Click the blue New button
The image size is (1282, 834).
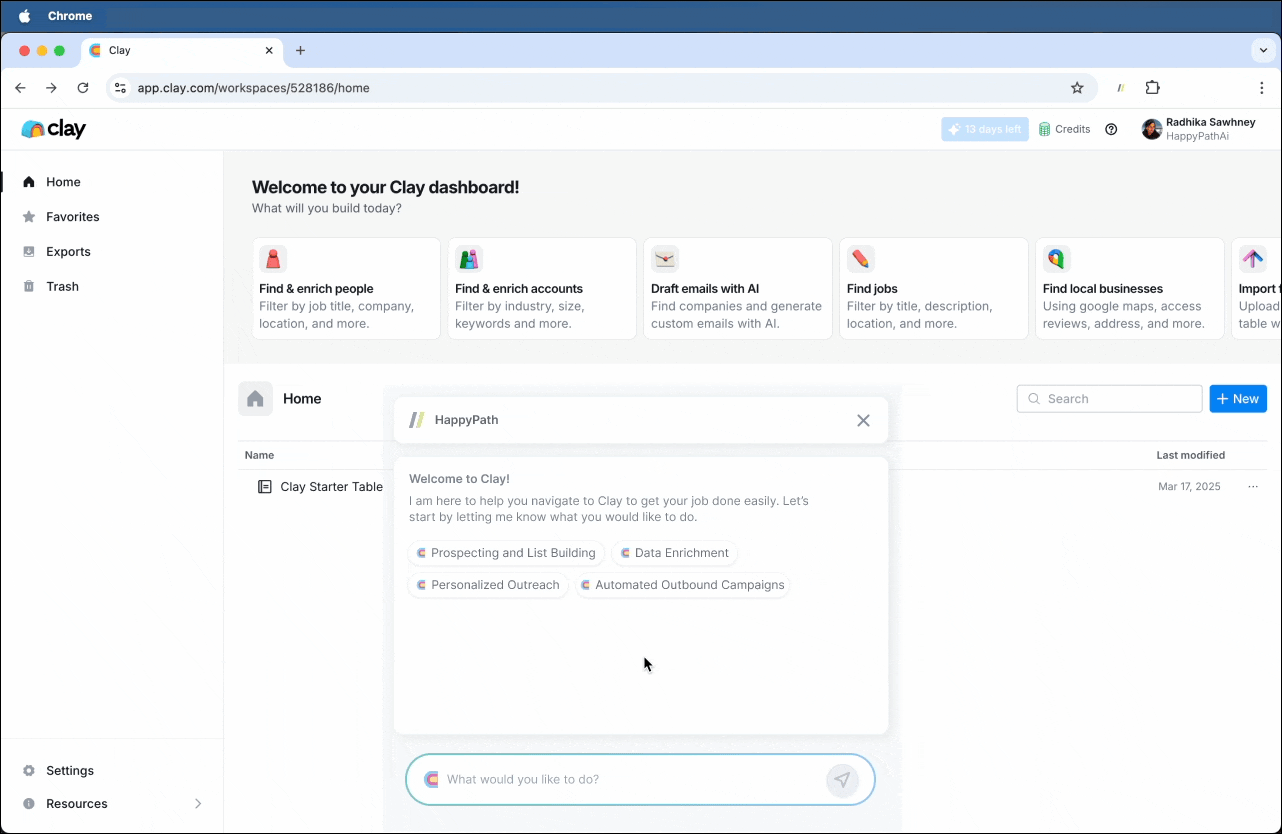point(1238,399)
